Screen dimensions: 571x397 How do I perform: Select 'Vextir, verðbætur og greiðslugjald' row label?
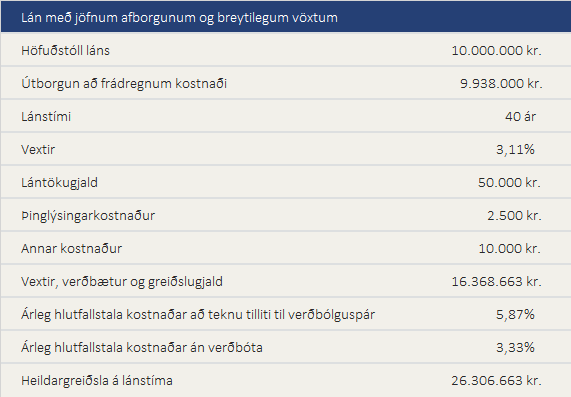(x=122, y=282)
